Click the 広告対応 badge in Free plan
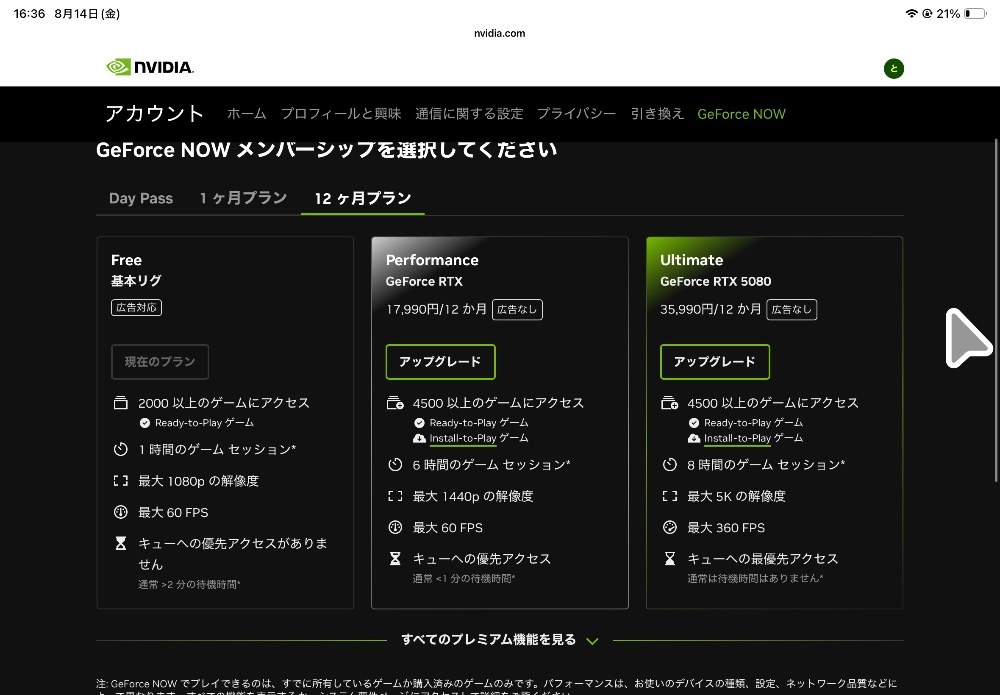Screen dimensions: 1000x695 pos(136,307)
